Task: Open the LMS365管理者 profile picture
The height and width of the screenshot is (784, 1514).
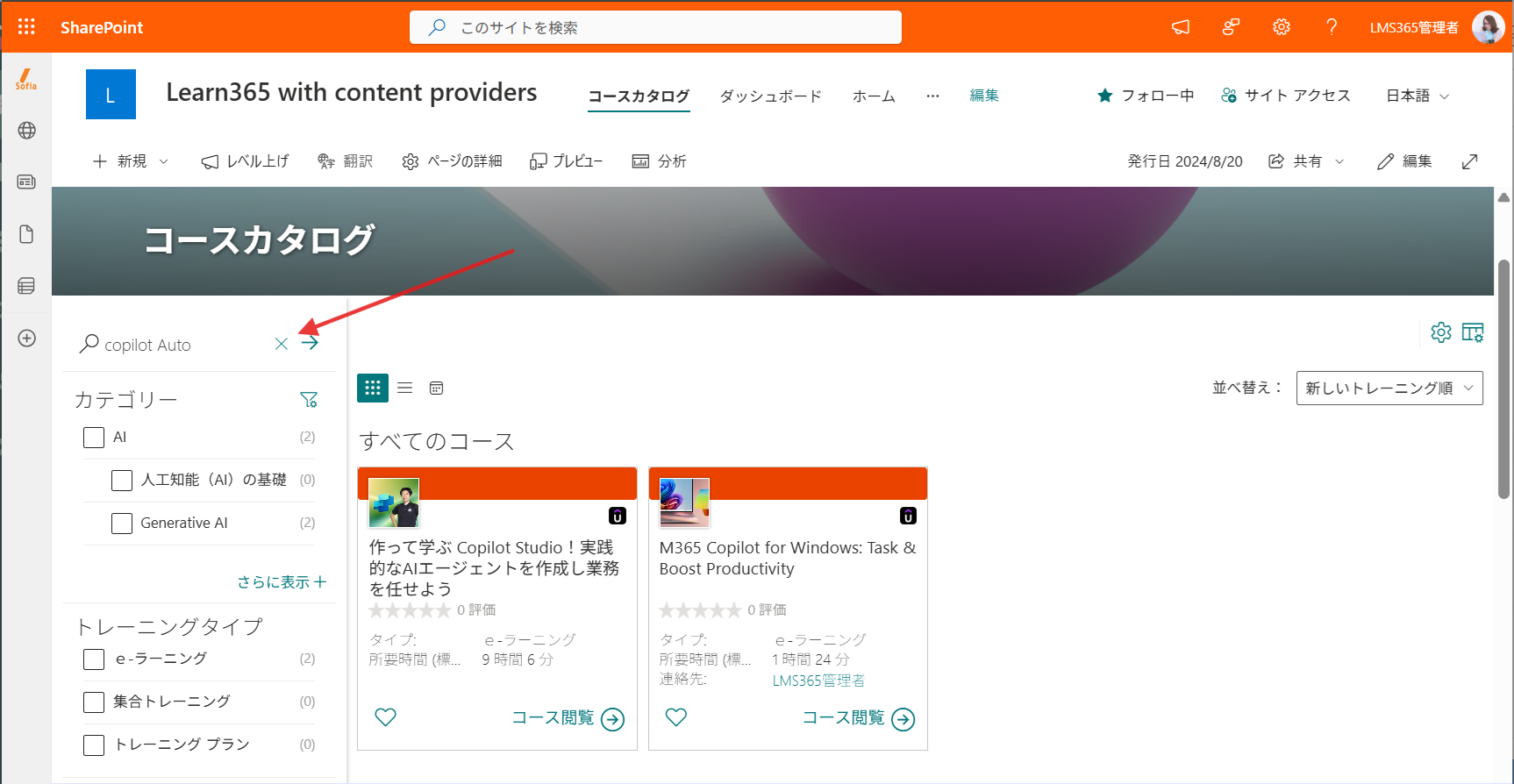Action: pyautogui.click(x=1488, y=27)
